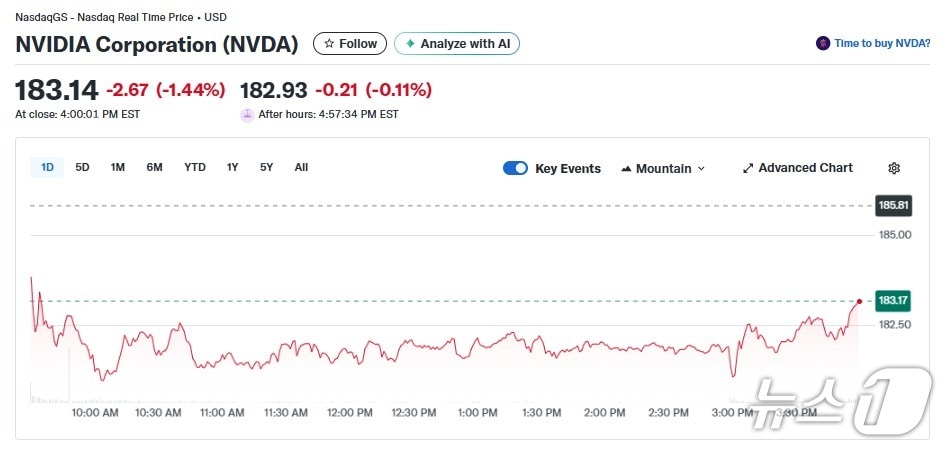Click the Mountain chart type icon
The width and height of the screenshot is (946, 449).
[626, 169]
